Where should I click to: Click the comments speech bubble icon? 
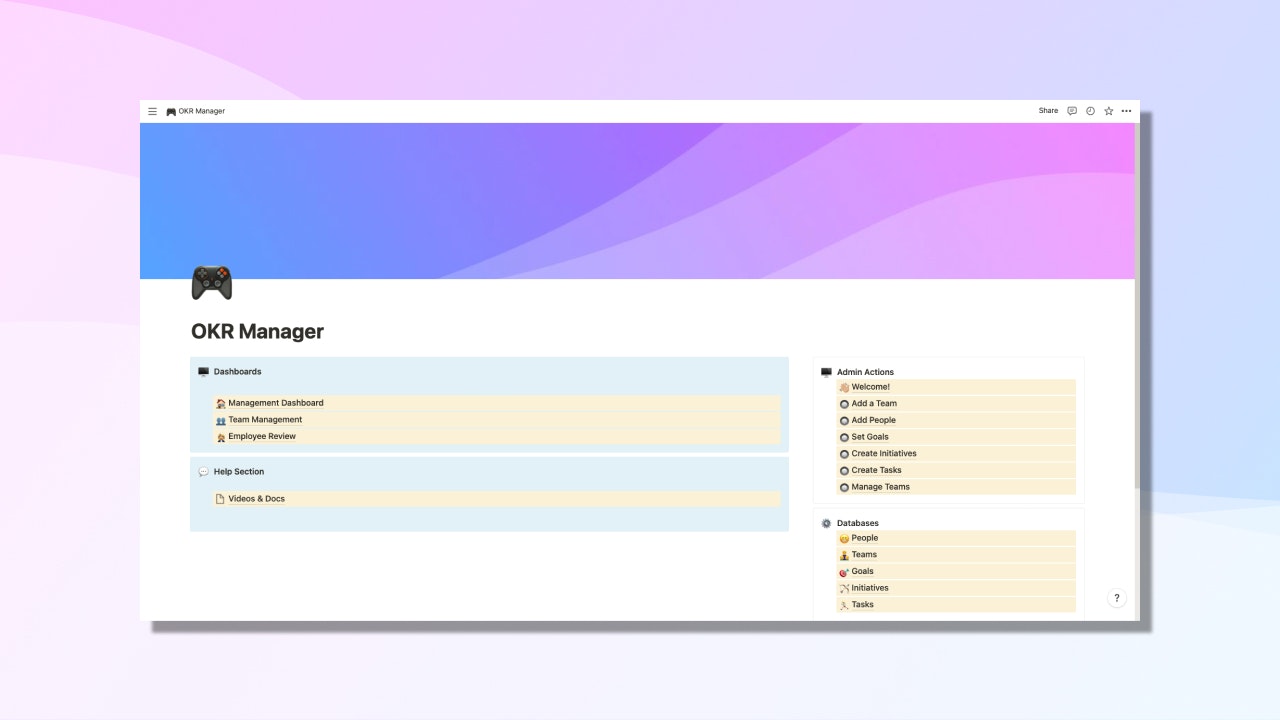click(1072, 111)
